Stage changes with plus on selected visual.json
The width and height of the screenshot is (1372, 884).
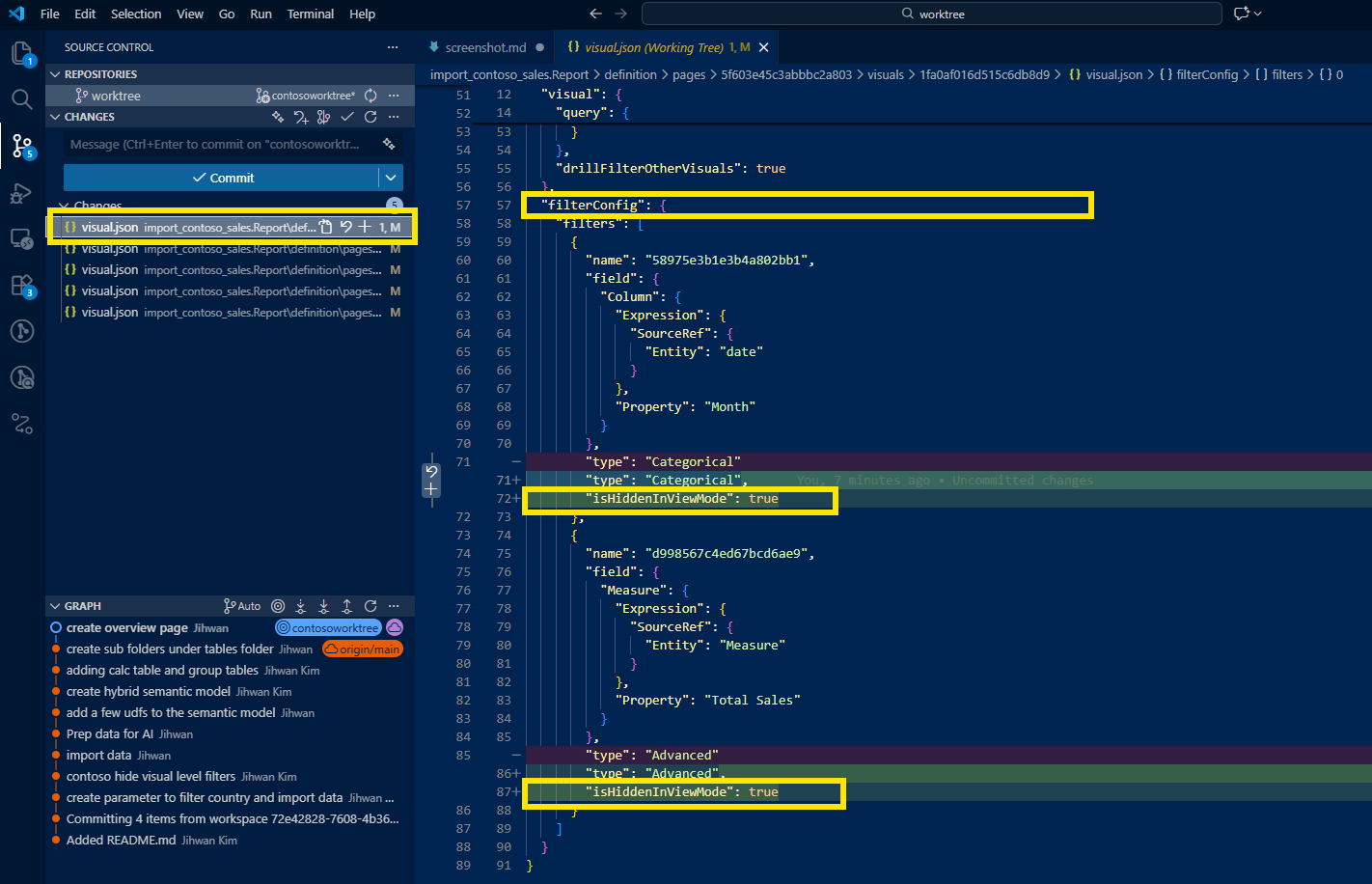365,228
